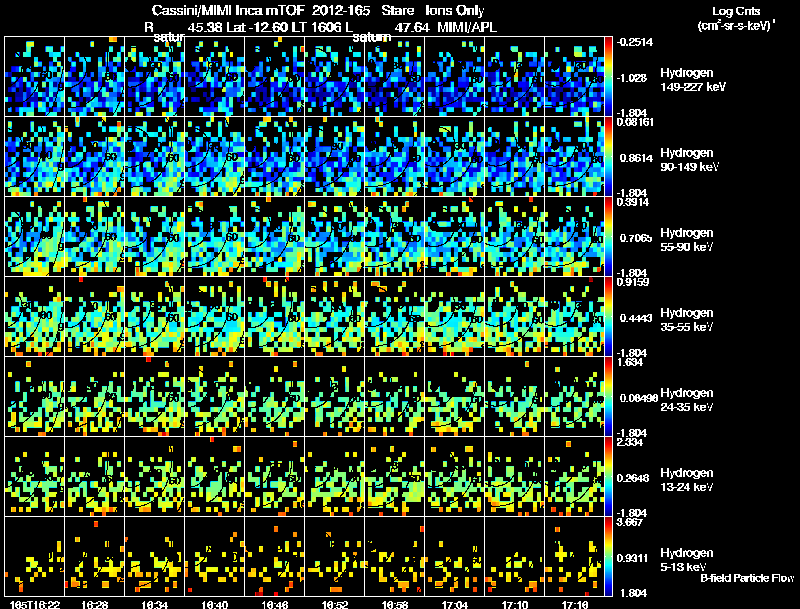Click the '-0.2514' colorbar maximum value
The image size is (800, 609).
coord(634,42)
